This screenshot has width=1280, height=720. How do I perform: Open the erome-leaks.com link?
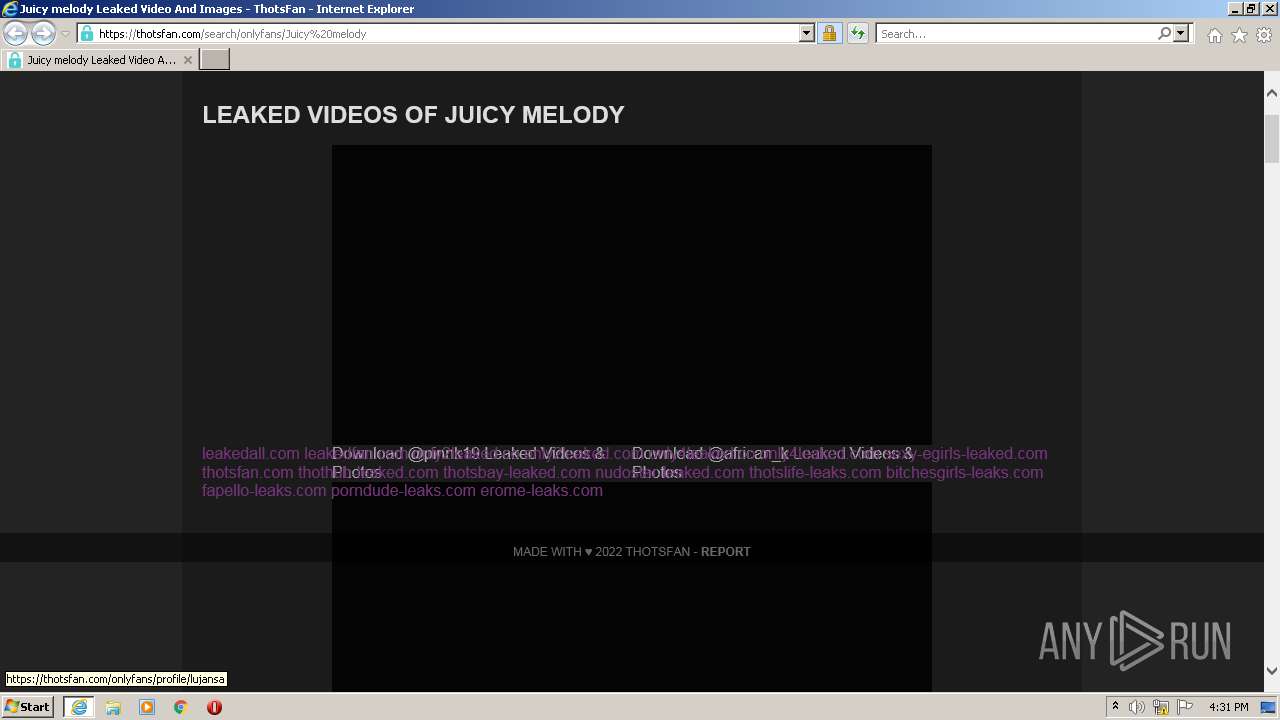[541, 491]
